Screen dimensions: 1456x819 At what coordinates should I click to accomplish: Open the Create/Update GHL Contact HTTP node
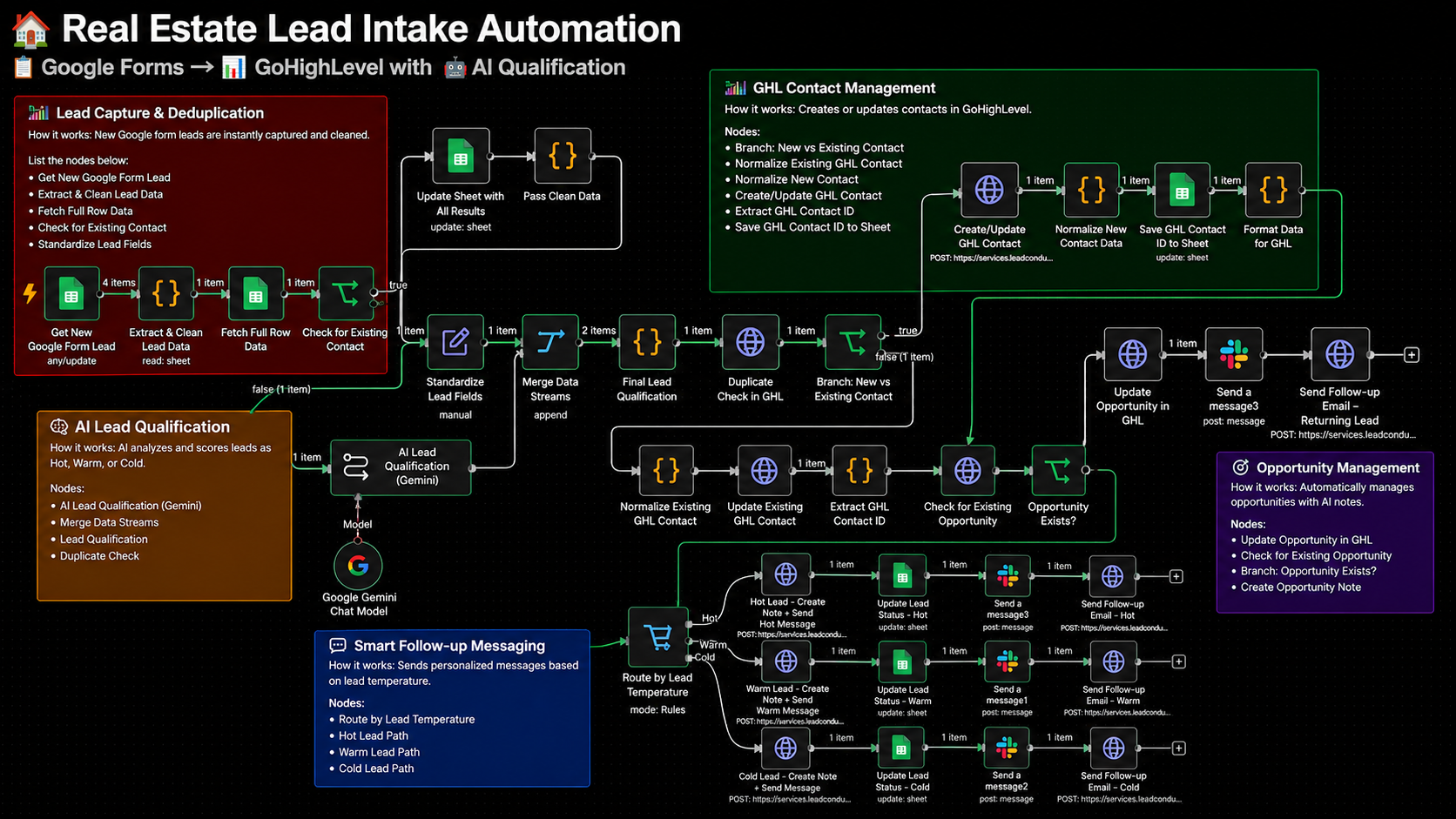coord(989,190)
